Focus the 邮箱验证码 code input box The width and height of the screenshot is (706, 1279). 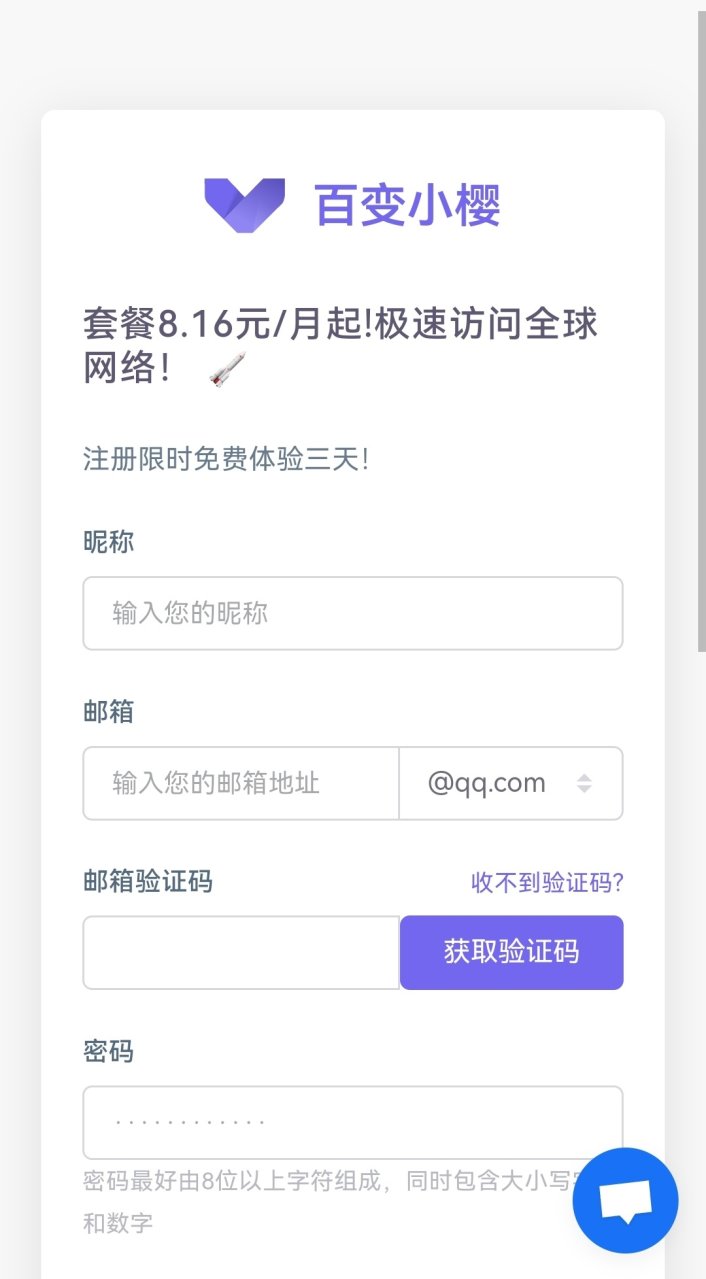pos(241,952)
